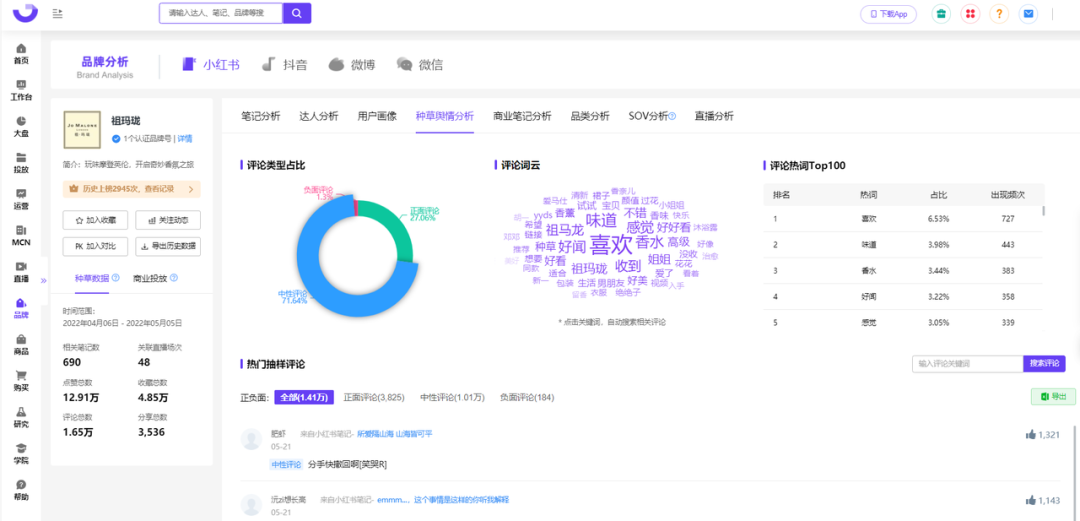Click the magnifier search button
1080x521 pixels.
(297, 13)
